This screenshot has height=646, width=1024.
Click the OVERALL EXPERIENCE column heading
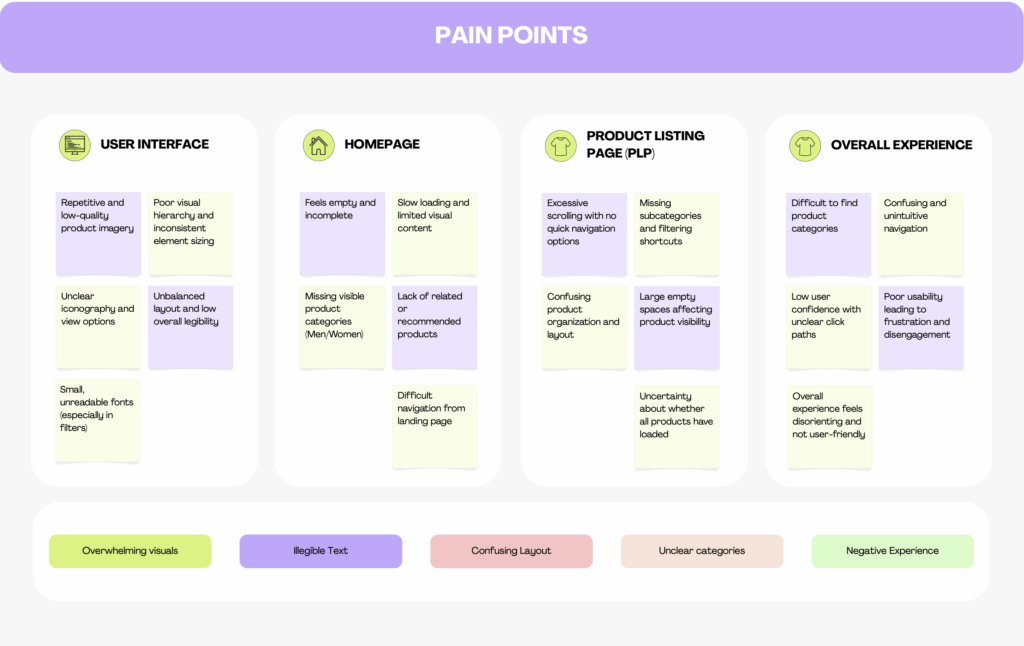(901, 145)
